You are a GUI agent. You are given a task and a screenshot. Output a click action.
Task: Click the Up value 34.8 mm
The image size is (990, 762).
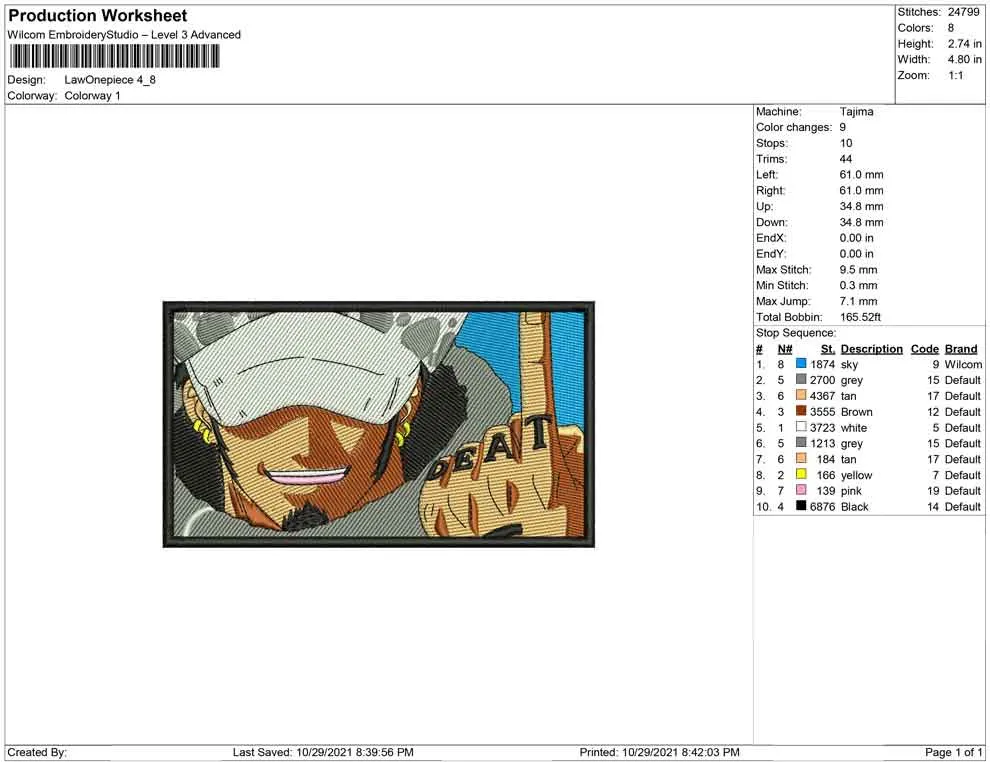click(x=861, y=206)
